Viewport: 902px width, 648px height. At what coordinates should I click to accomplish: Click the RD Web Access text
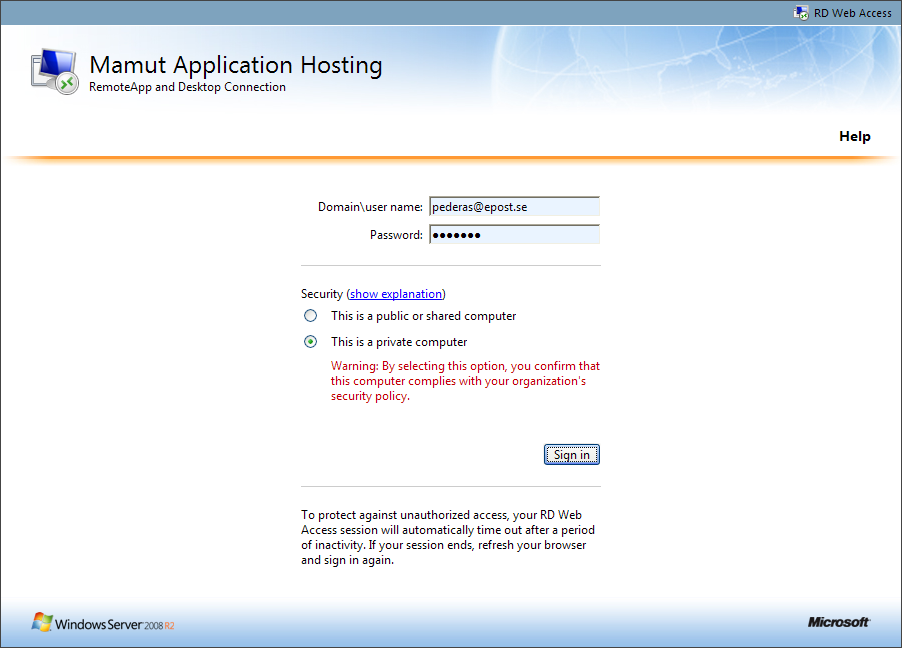853,13
